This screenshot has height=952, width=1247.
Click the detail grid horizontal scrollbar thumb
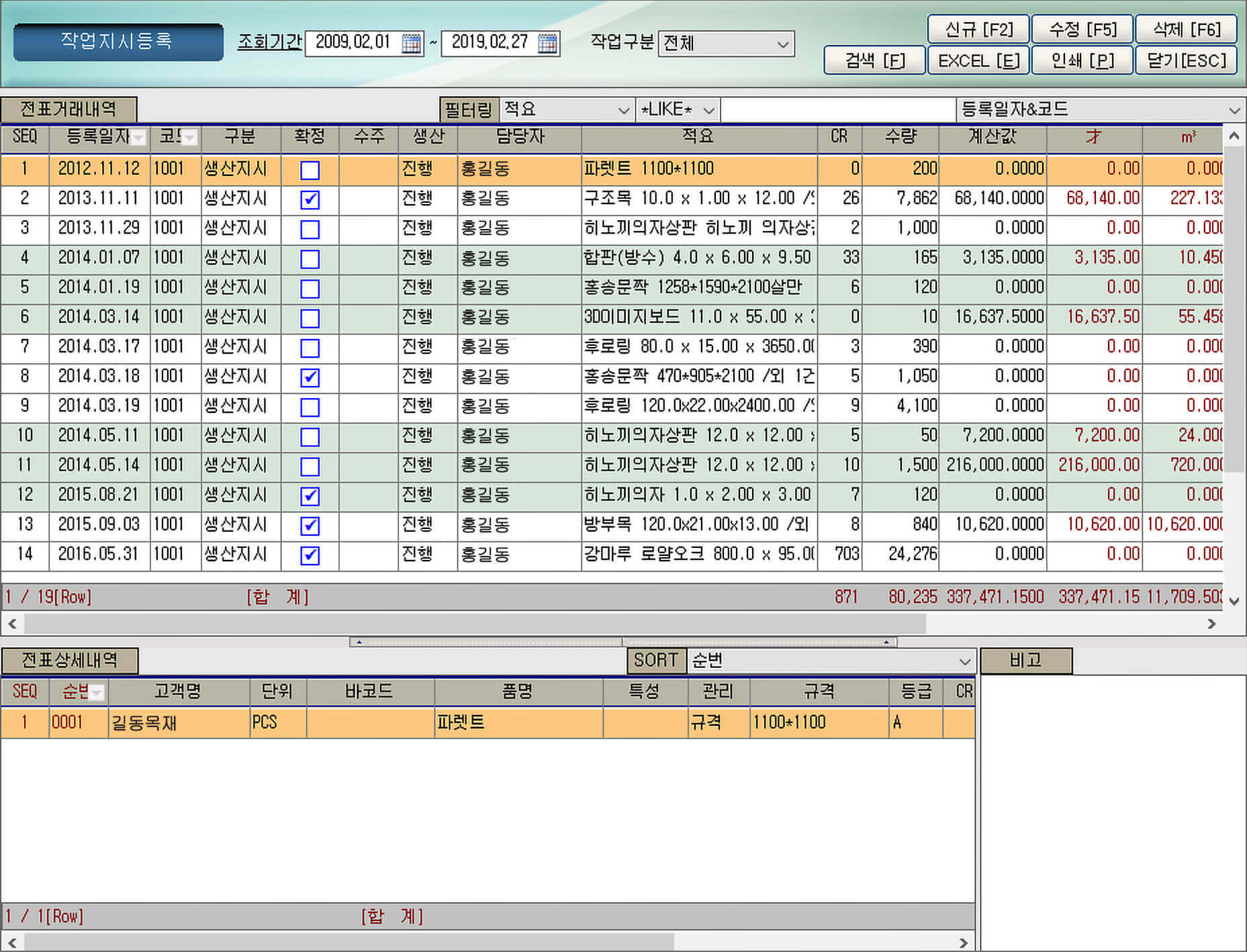click(349, 942)
